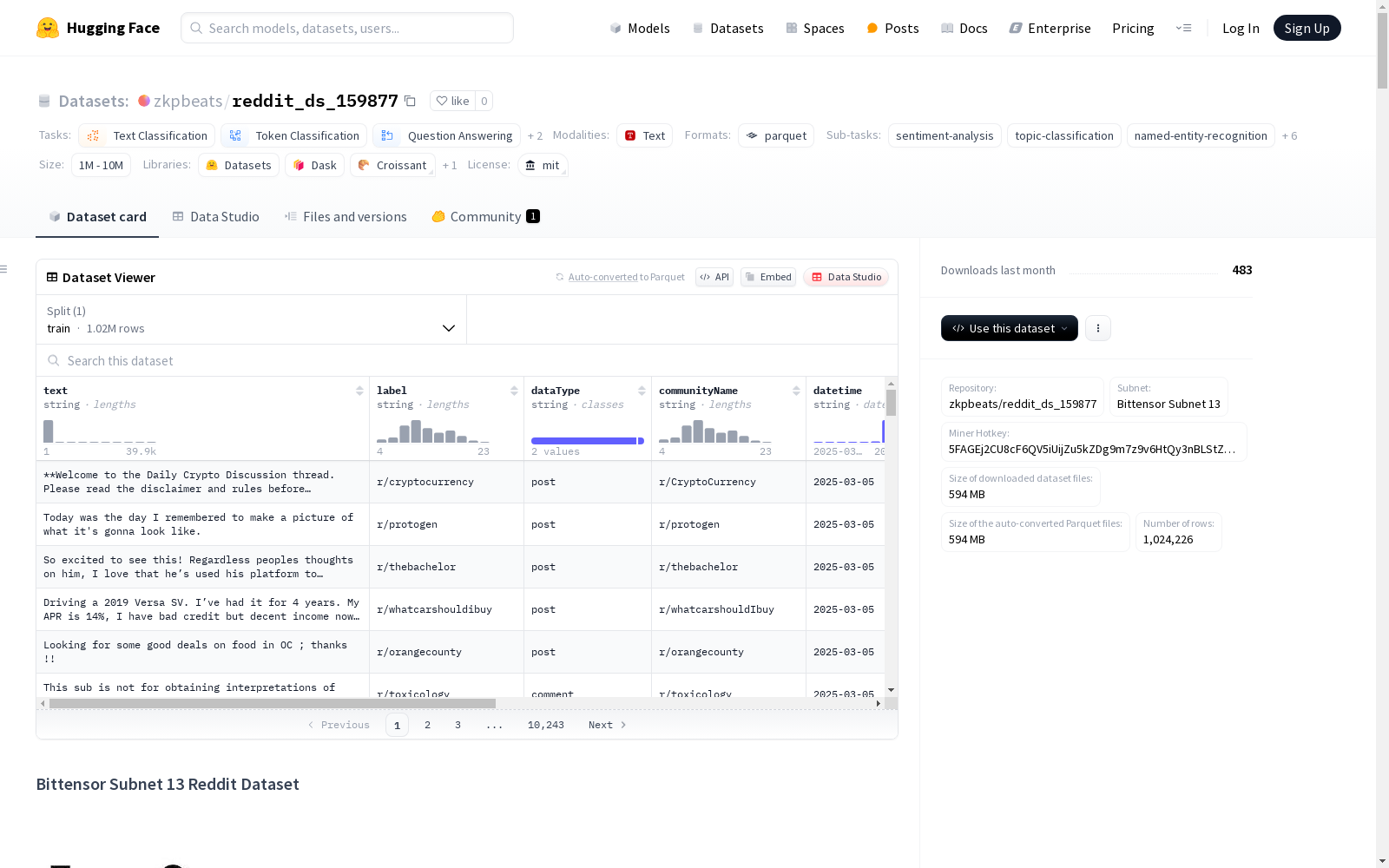This screenshot has width=1389, height=868.
Task: Open Docs in top navigation
Action: click(x=964, y=28)
